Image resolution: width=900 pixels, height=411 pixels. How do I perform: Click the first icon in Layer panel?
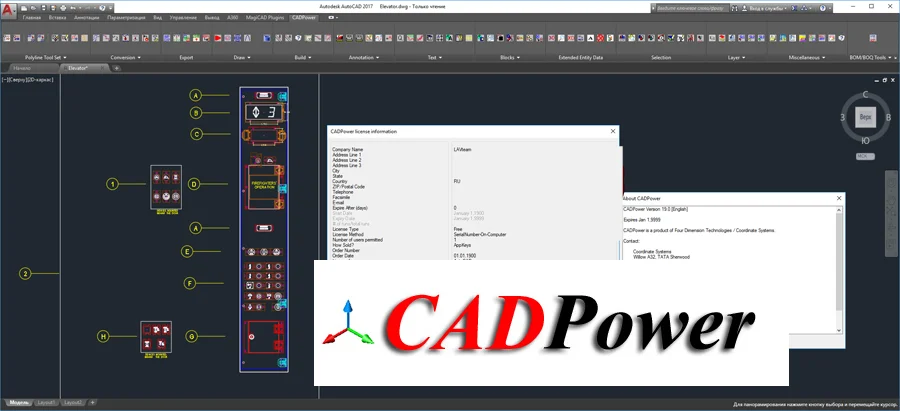[712, 38]
